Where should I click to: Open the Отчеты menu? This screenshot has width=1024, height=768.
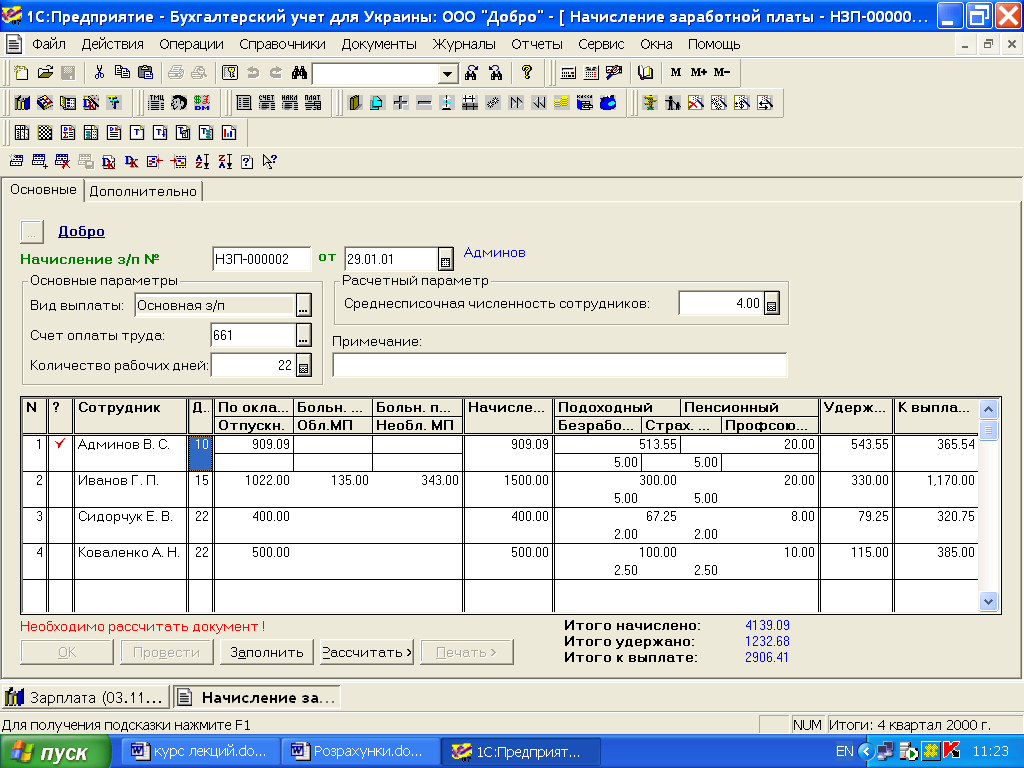[x=537, y=44]
